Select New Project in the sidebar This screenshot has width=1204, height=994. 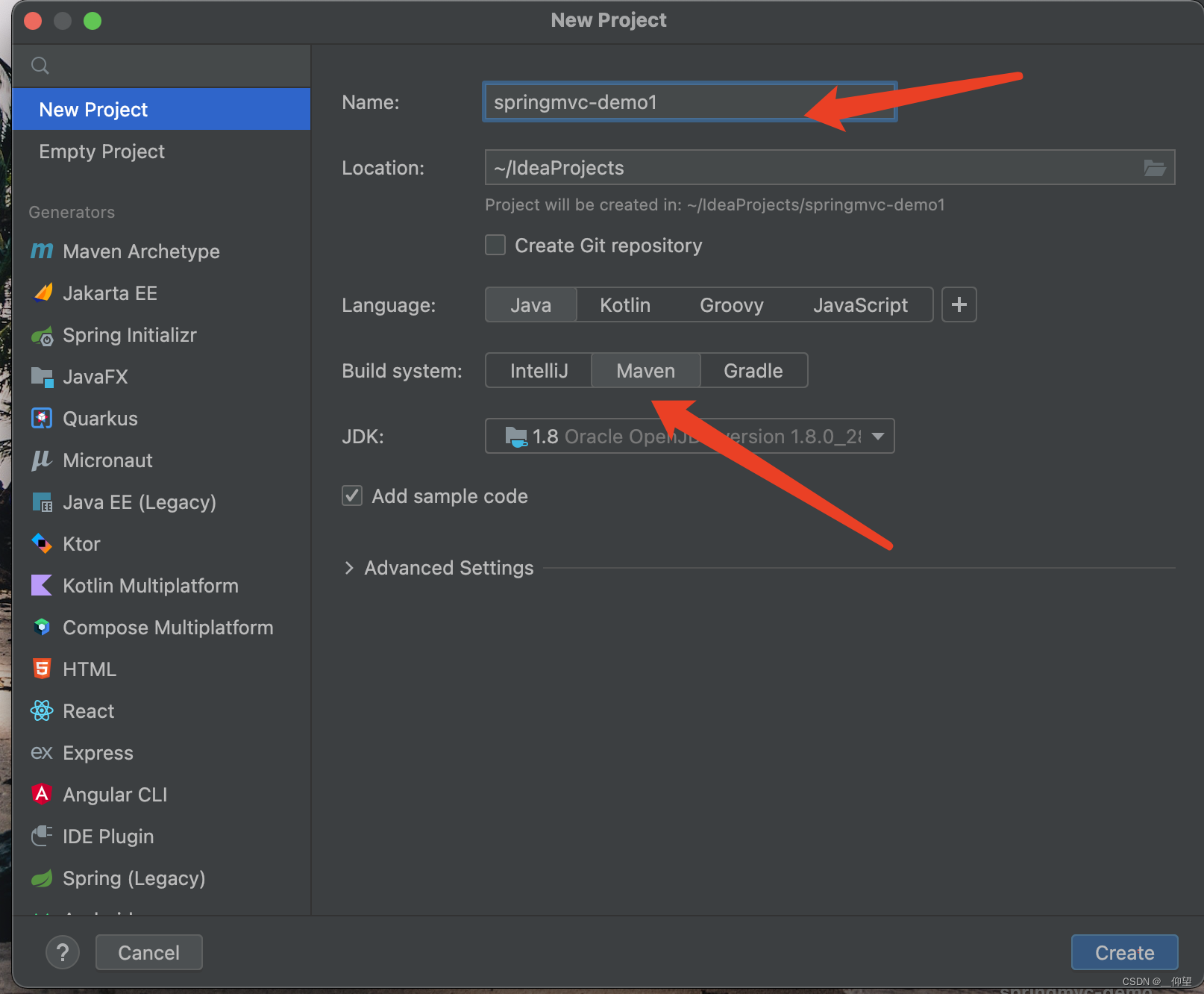(x=161, y=109)
